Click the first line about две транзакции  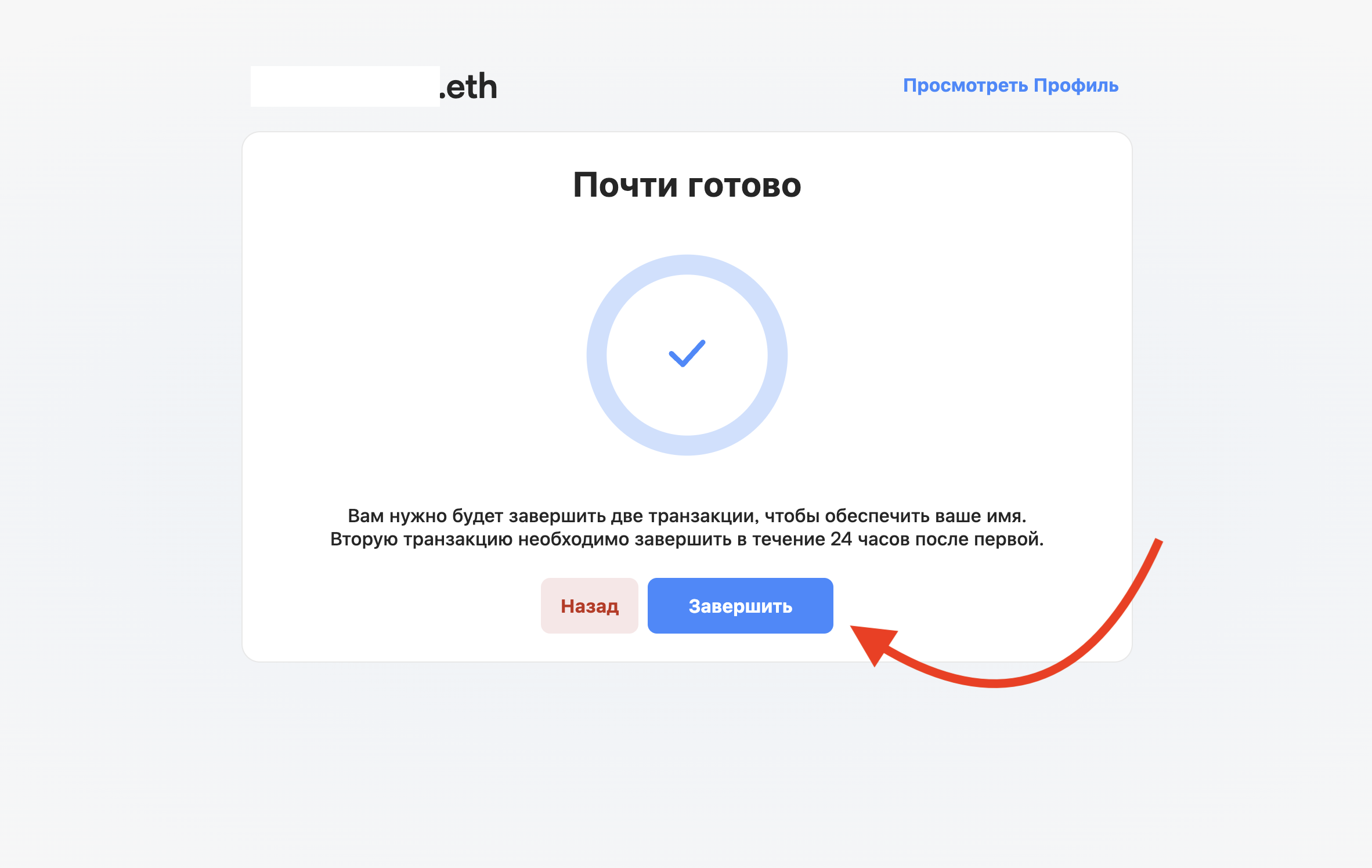(687, 516)
